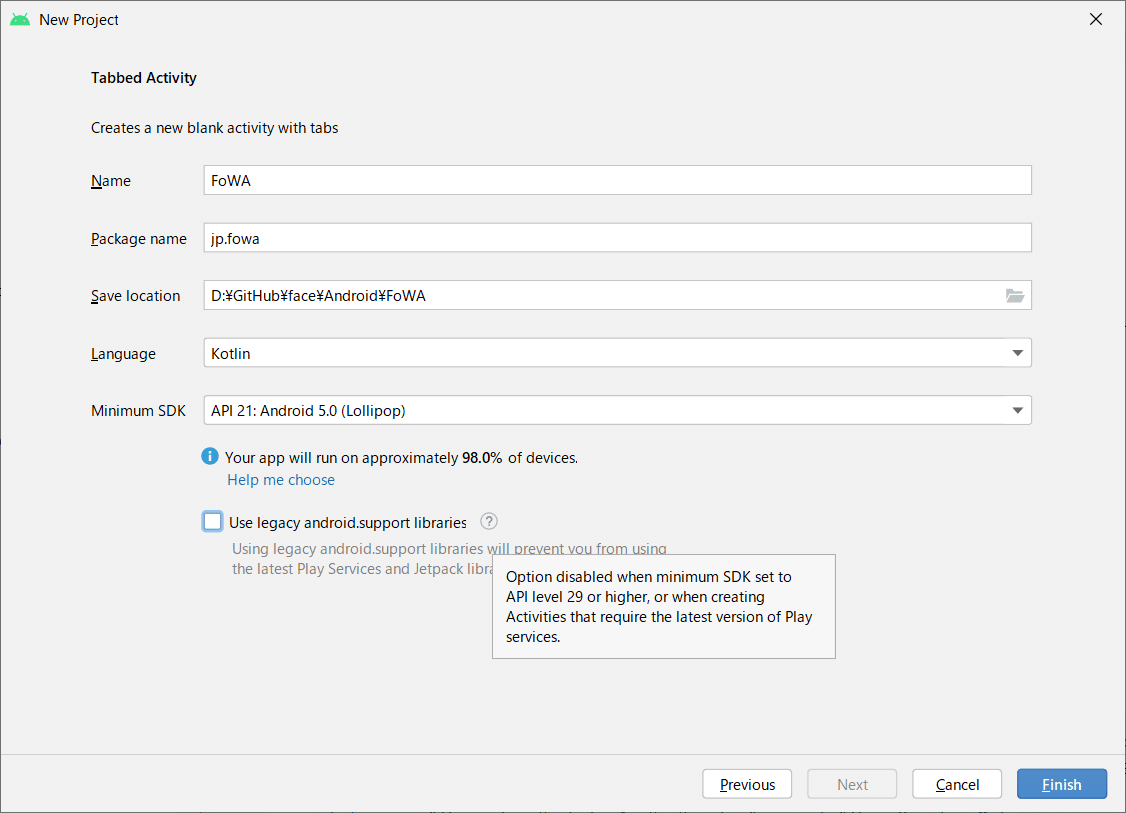Viewport: 1126px width, 813px height.
Task: Click the Language dropdown arrow
Action: 1017,352
